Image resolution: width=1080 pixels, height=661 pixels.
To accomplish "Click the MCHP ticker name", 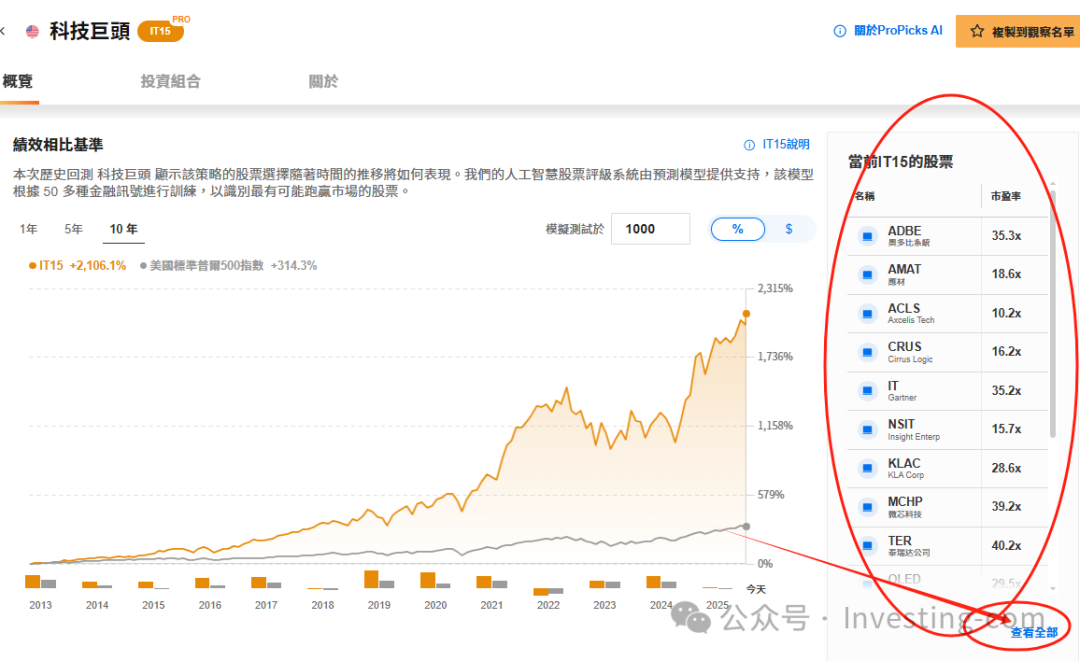I will coord(905,502).
